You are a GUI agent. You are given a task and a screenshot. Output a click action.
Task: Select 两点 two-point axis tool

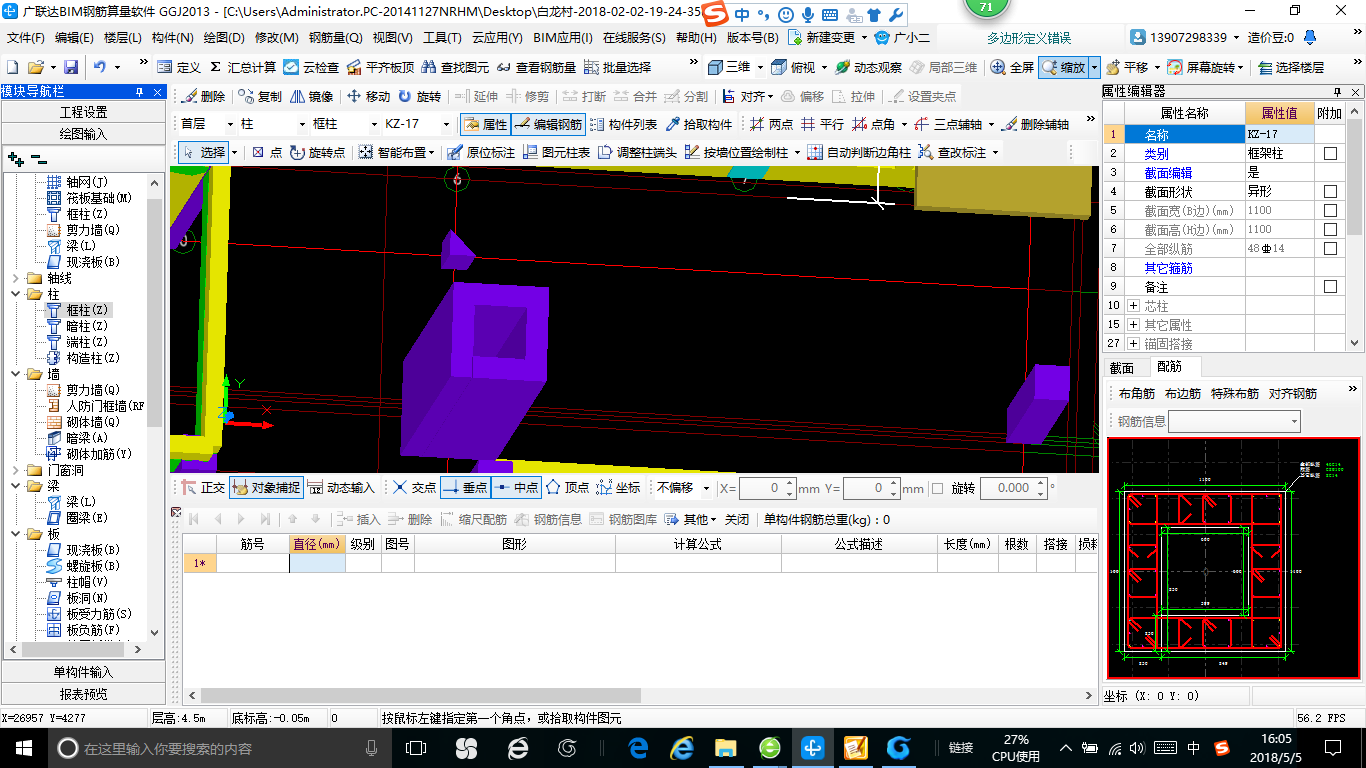(771, 124)
